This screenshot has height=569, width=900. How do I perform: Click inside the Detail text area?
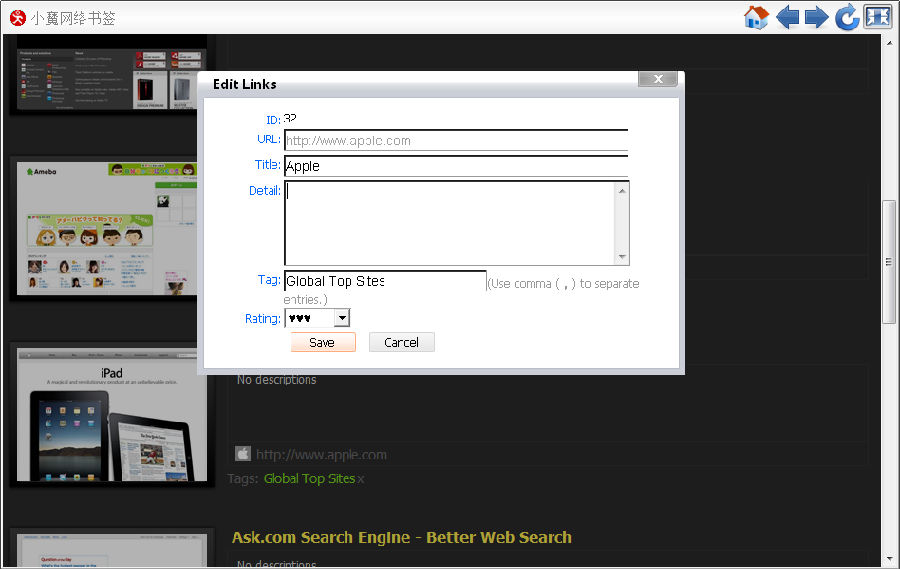[450, 222]
